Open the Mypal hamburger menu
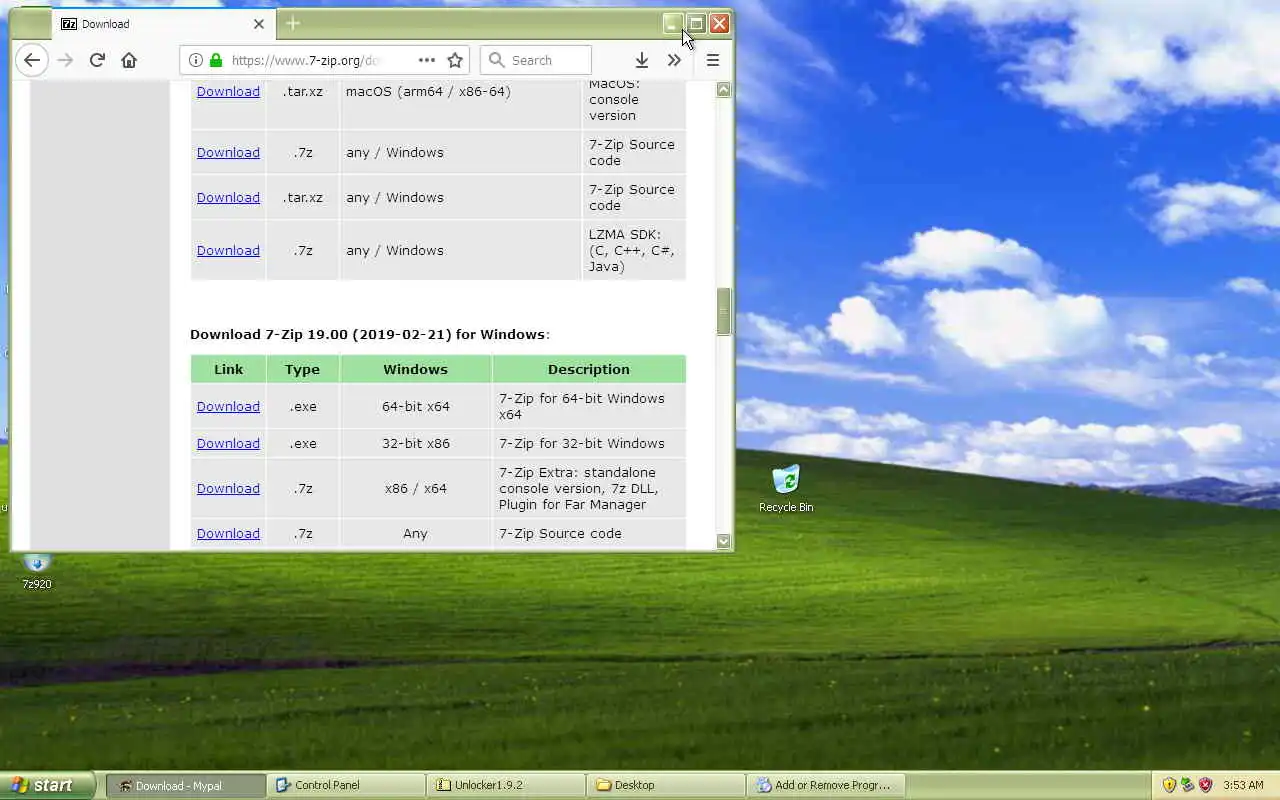This screenshot has height=800, width=1280. point(713,60)
